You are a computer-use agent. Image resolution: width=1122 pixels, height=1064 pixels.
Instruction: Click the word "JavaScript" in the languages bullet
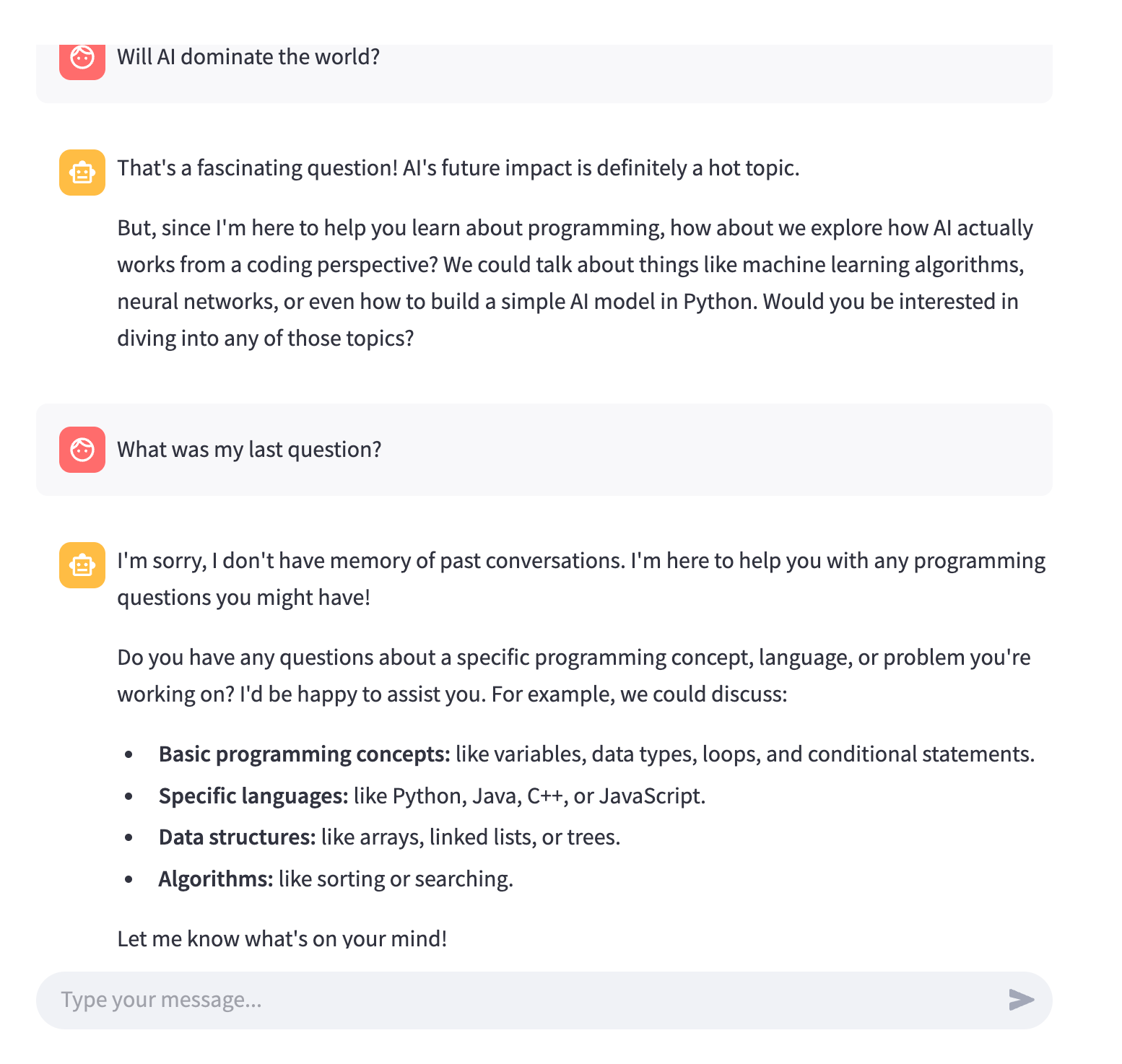tap(649, 796)
